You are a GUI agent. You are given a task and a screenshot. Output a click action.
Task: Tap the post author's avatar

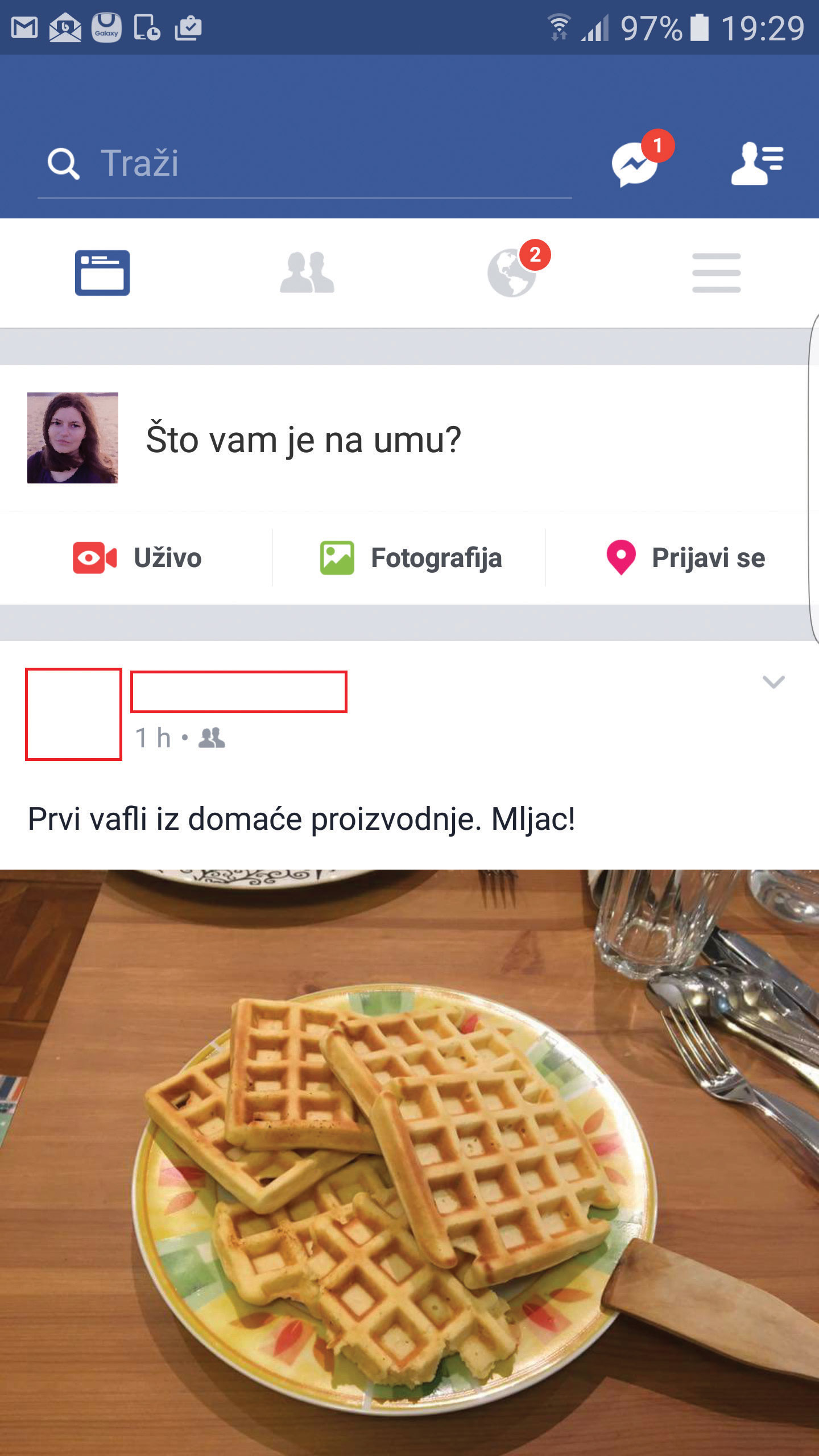(74, 714)
